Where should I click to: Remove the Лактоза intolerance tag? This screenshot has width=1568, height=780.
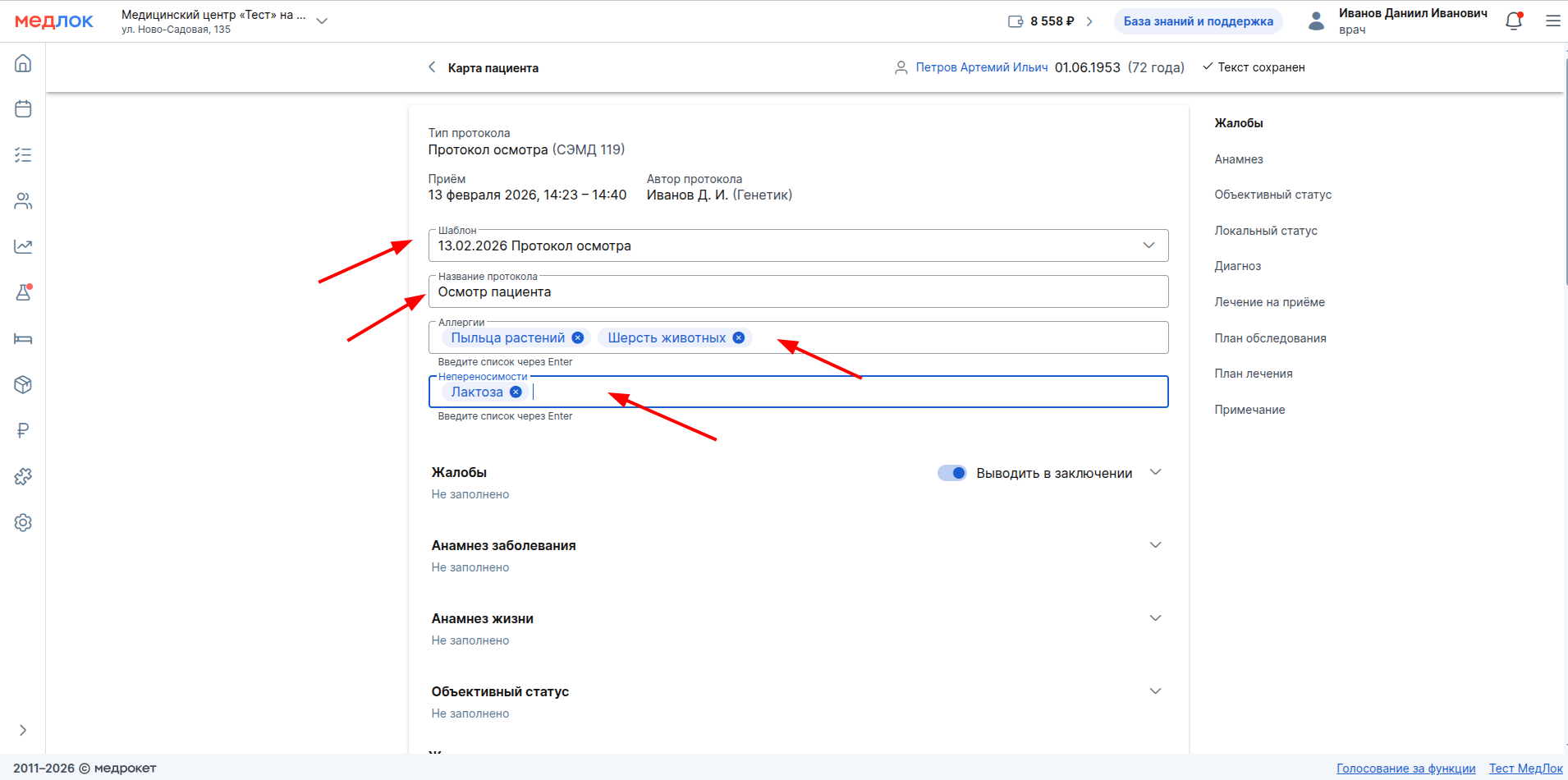pos(516,392)
